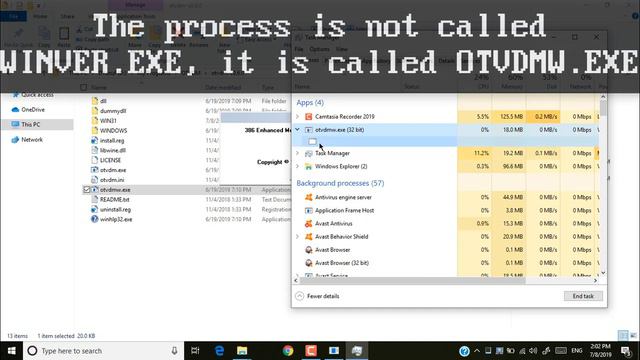The image size is (640, 360).
Task: Click Avast Antivirus process icon
Action: pyautogui.click(x=309, y=224)
